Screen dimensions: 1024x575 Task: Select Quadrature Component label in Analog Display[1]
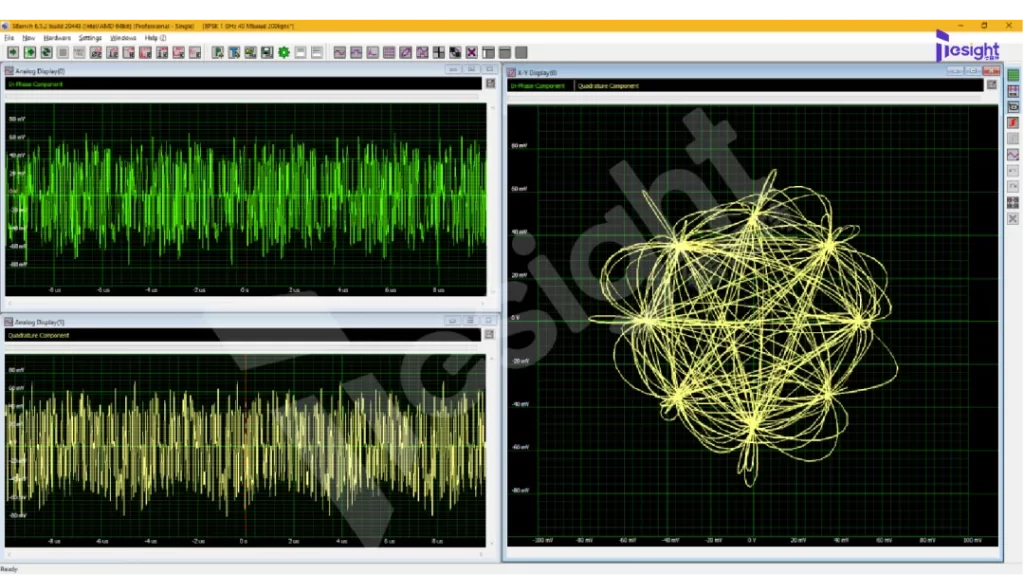point(39,335)
